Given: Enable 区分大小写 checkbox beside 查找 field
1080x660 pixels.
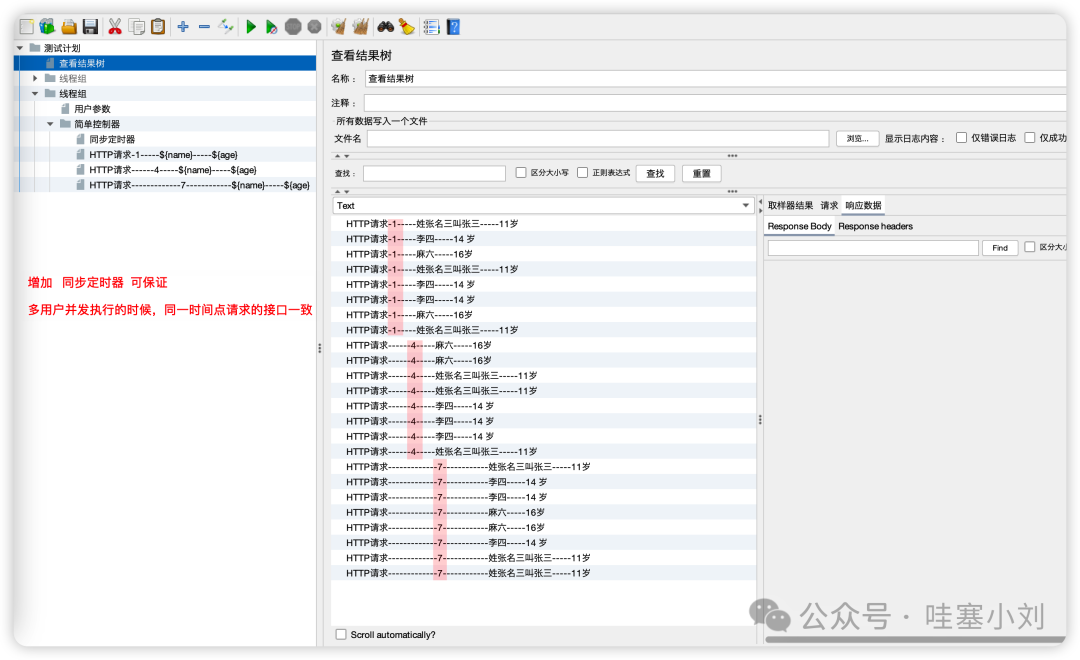Looking at the screenshot, I should (521, 173).
